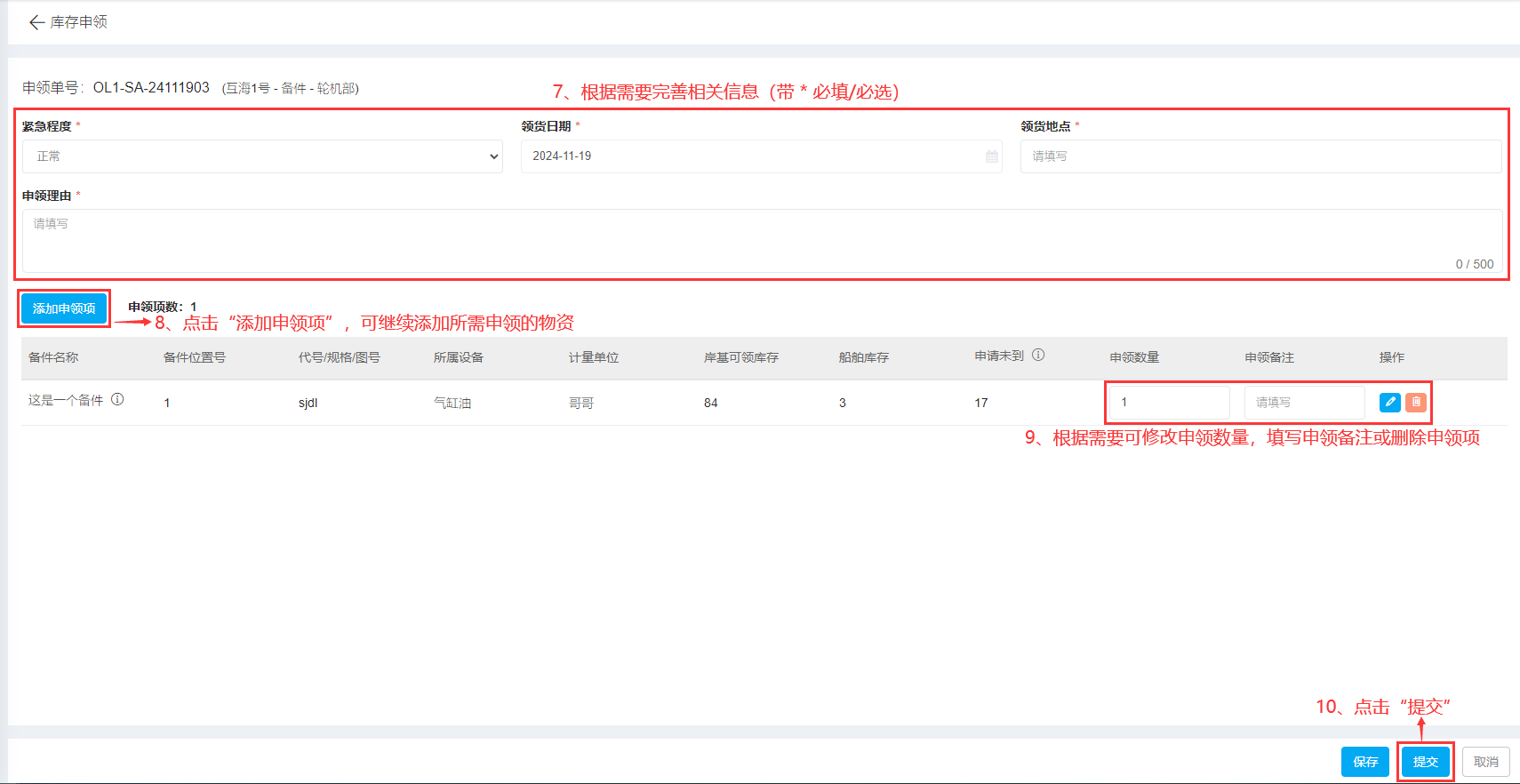Click the 备件位置号 column header

[195, 357]
